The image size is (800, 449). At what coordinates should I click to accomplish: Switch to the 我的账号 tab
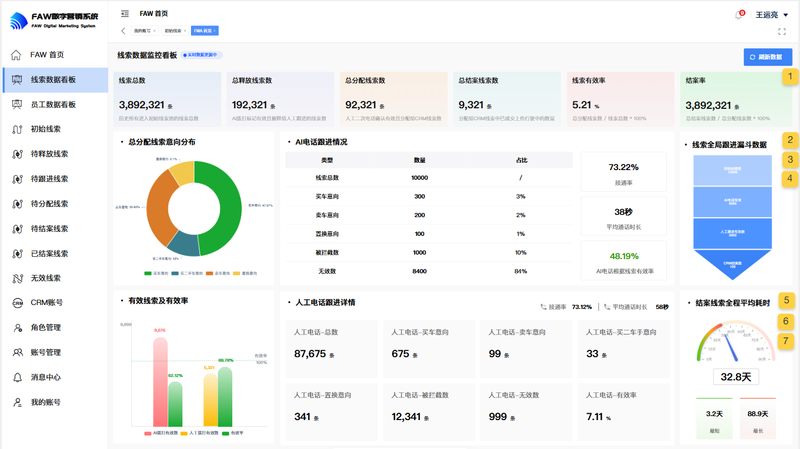click(x=142, y=31)
